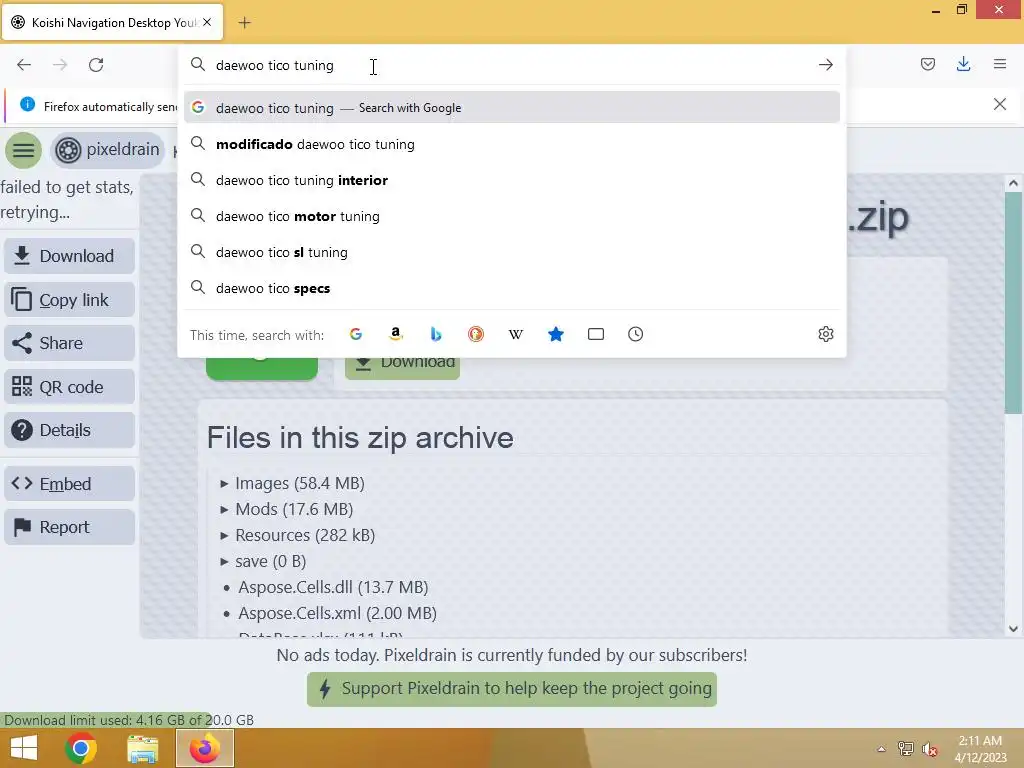This screenshot has height=768, width=1024.
Task: Click Aspose.Cells.dll file entry
Action: (x=333, y=588)
